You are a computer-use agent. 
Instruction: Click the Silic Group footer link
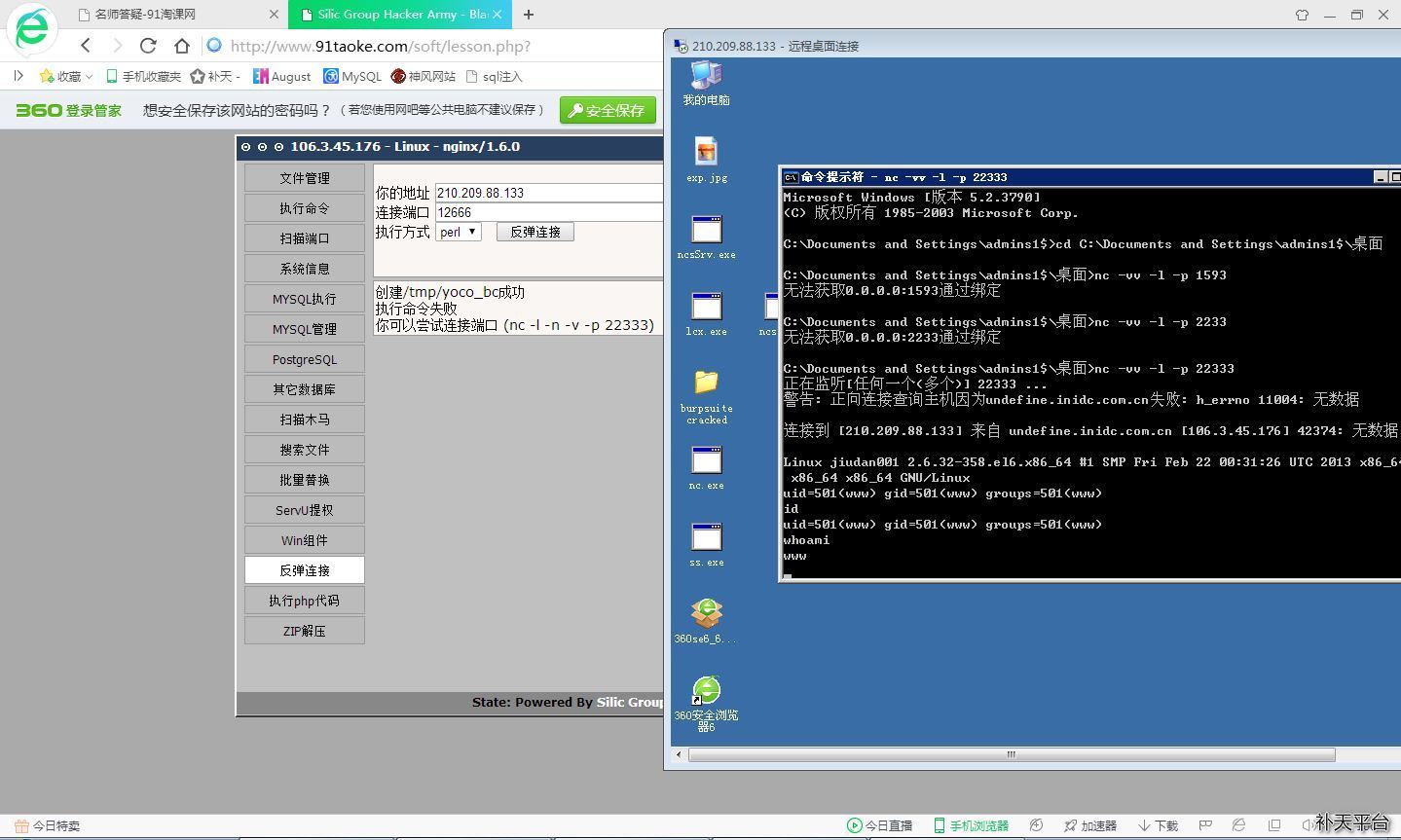tap(630, 702)
